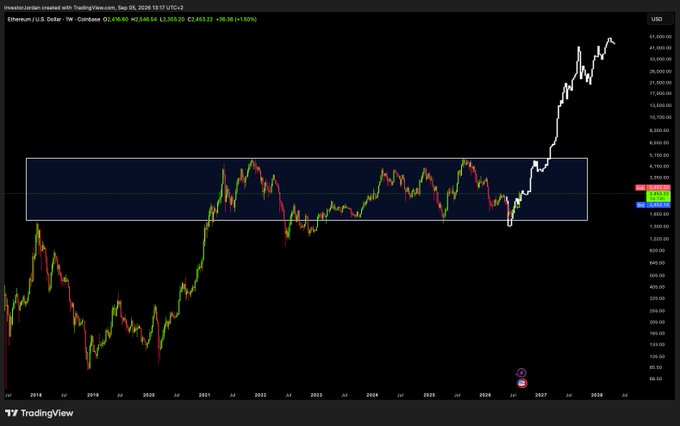The image size is (680, 426).
Task: Select the blue bid price label
Action: click(653, 204)
